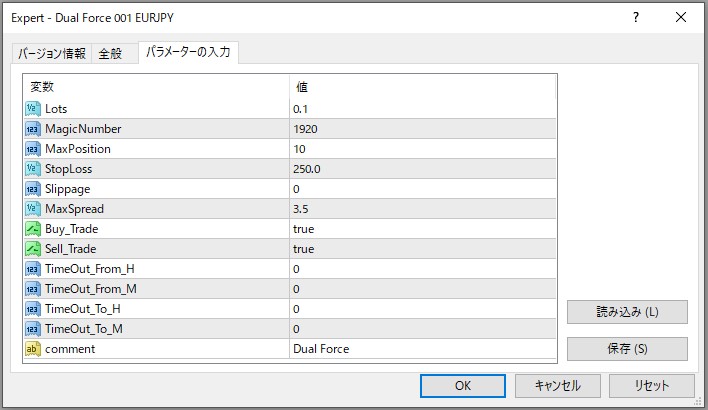
Task: Click the 保存 (S) button
Action: 627,349
